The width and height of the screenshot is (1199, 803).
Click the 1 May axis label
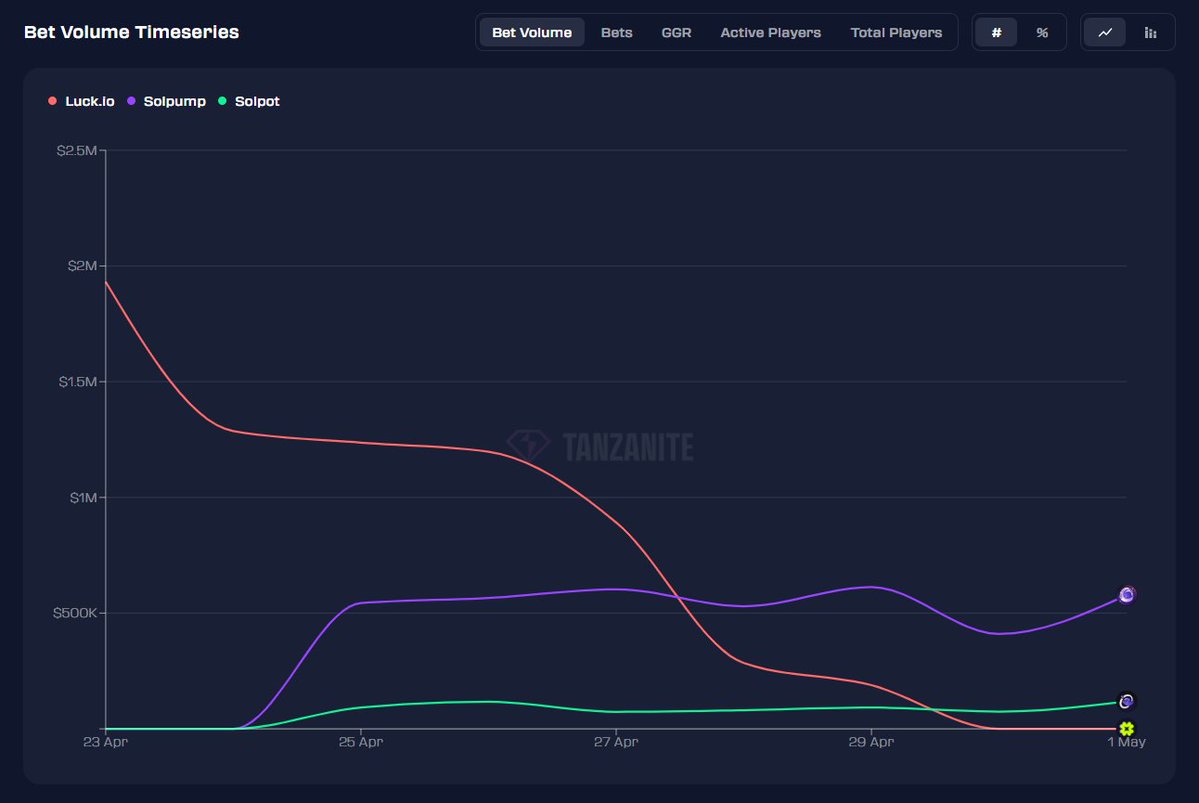1126,742
